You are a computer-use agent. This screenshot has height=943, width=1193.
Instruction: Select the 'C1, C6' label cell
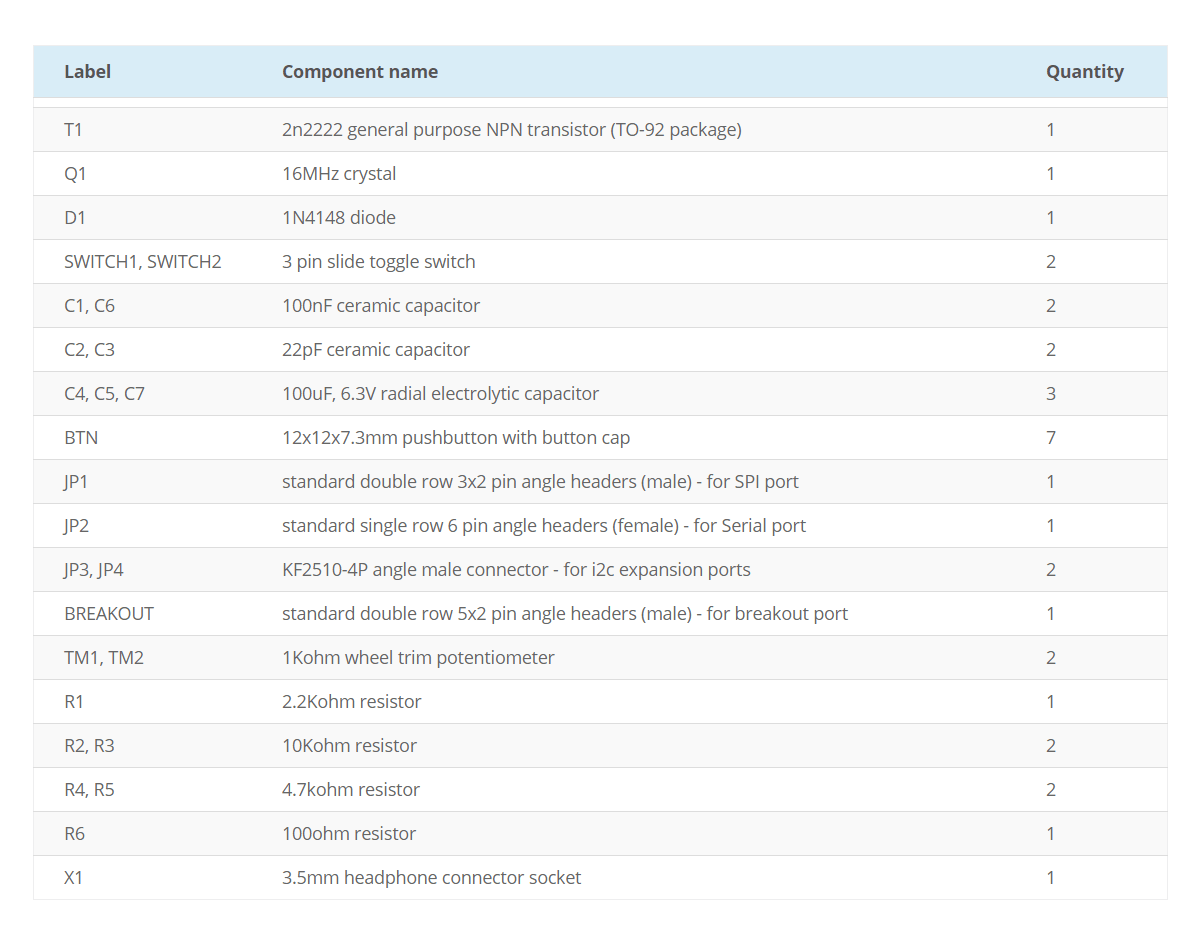tap(89, 306)
